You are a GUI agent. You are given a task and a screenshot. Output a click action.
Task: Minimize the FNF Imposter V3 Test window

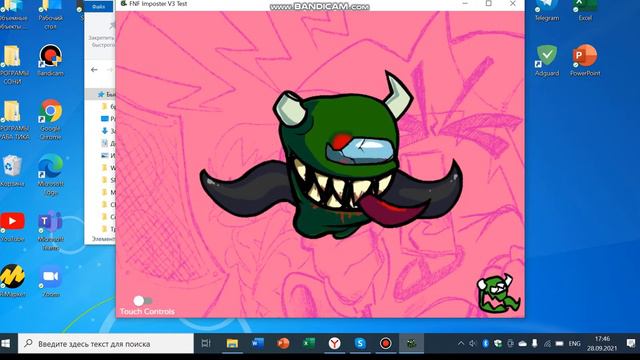coord(465,4)
